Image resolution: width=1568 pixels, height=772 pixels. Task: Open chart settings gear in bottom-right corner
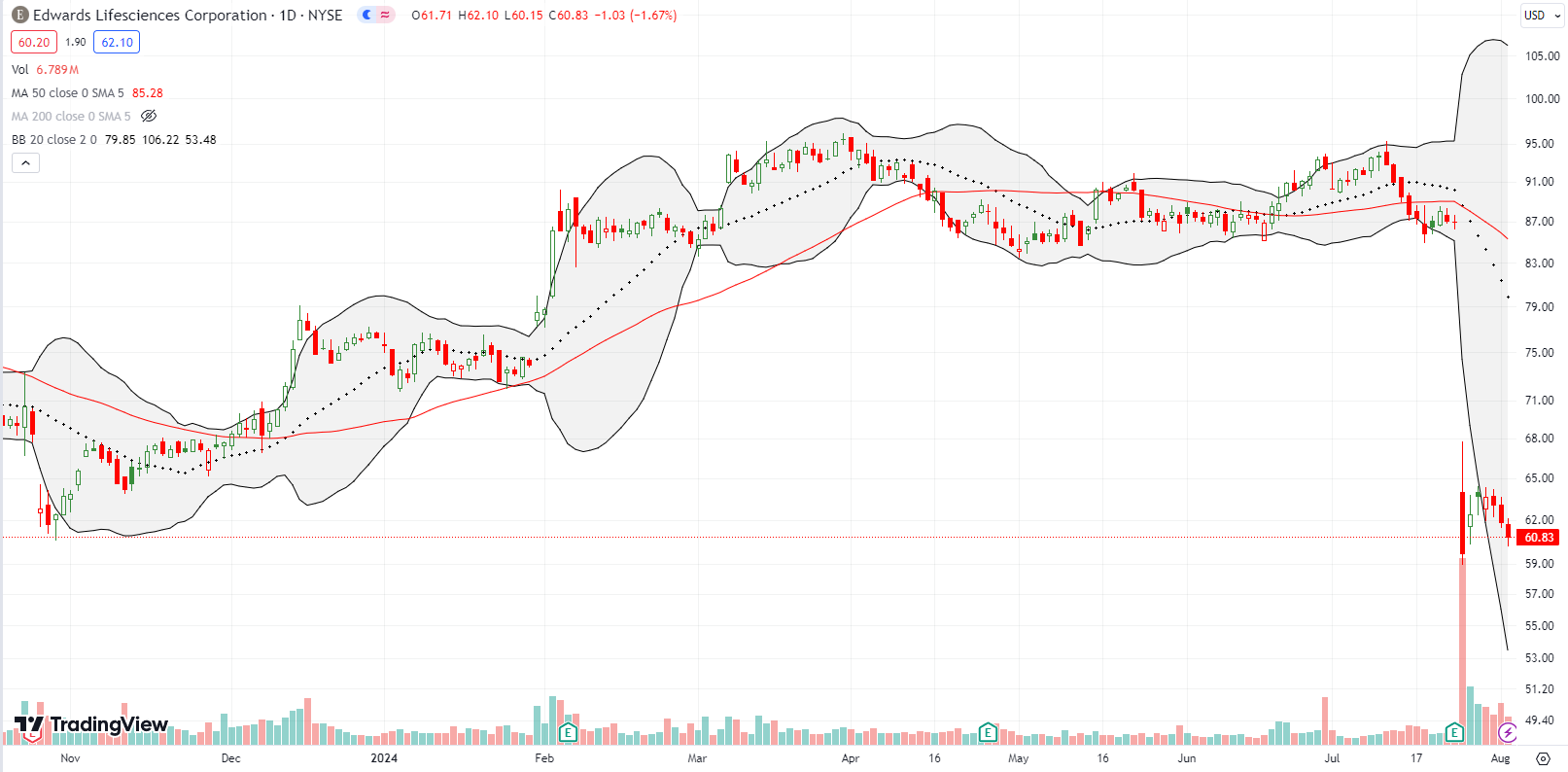(x=1543, y=758)
